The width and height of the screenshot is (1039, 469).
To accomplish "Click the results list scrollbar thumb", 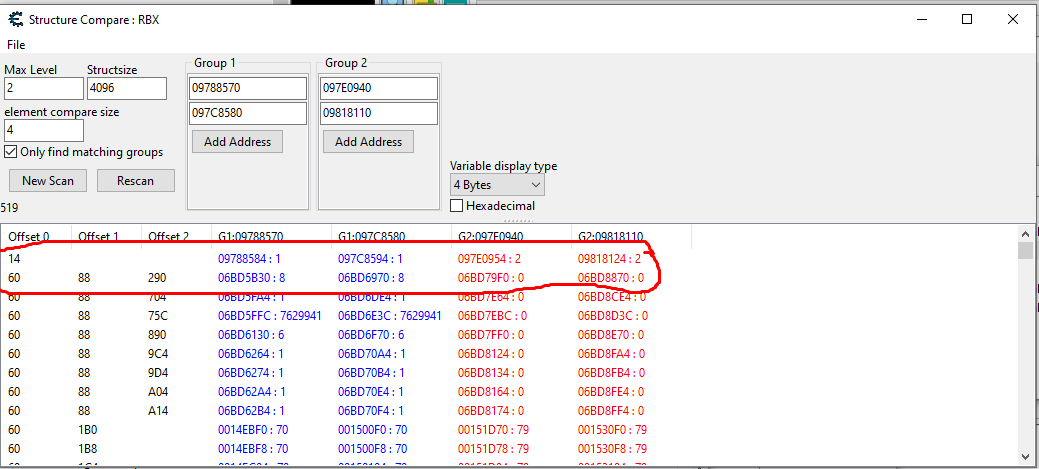I will (x=1025, y=251).
